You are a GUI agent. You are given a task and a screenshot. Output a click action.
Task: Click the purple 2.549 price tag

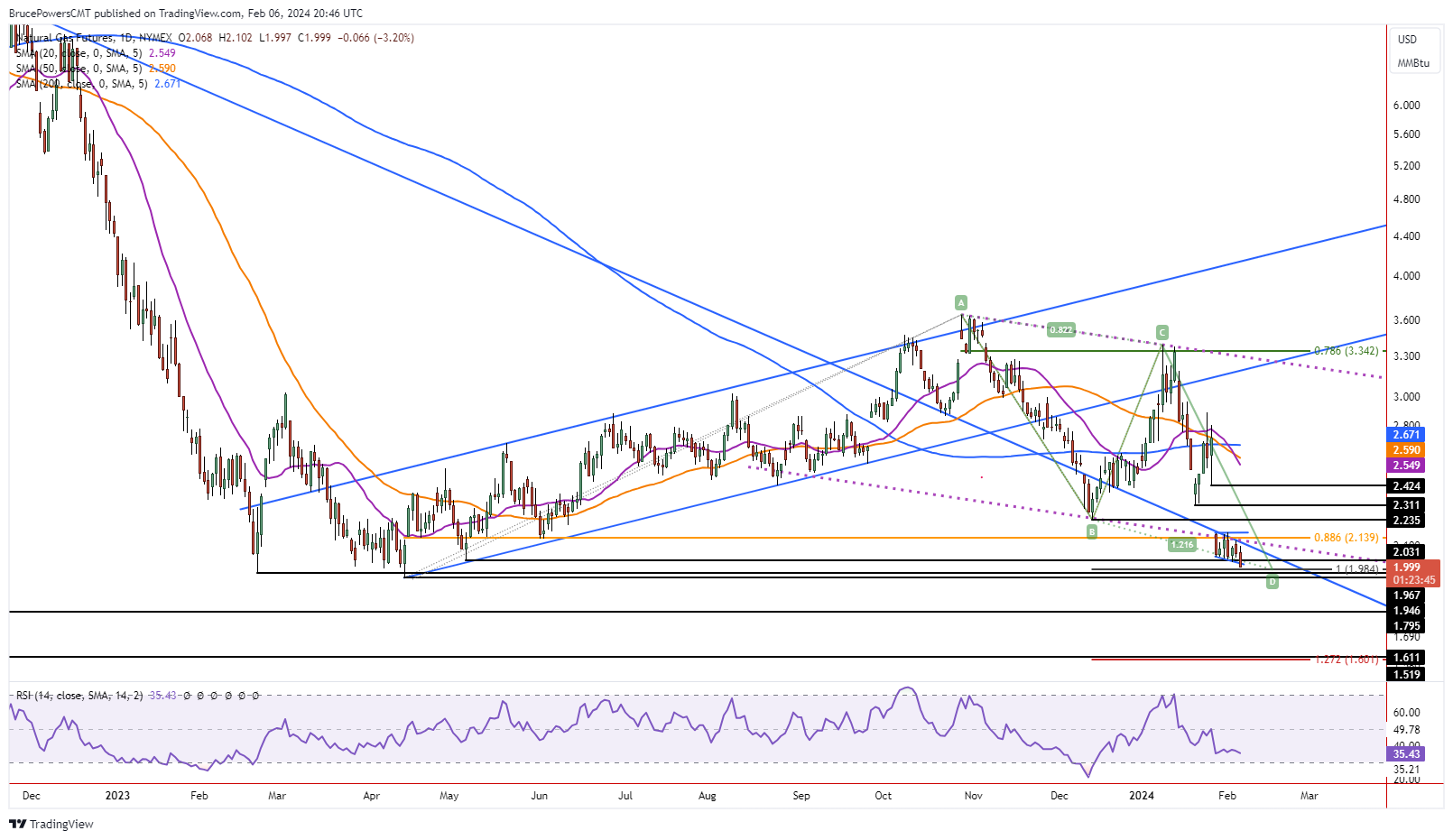(x=1406, y=466)
